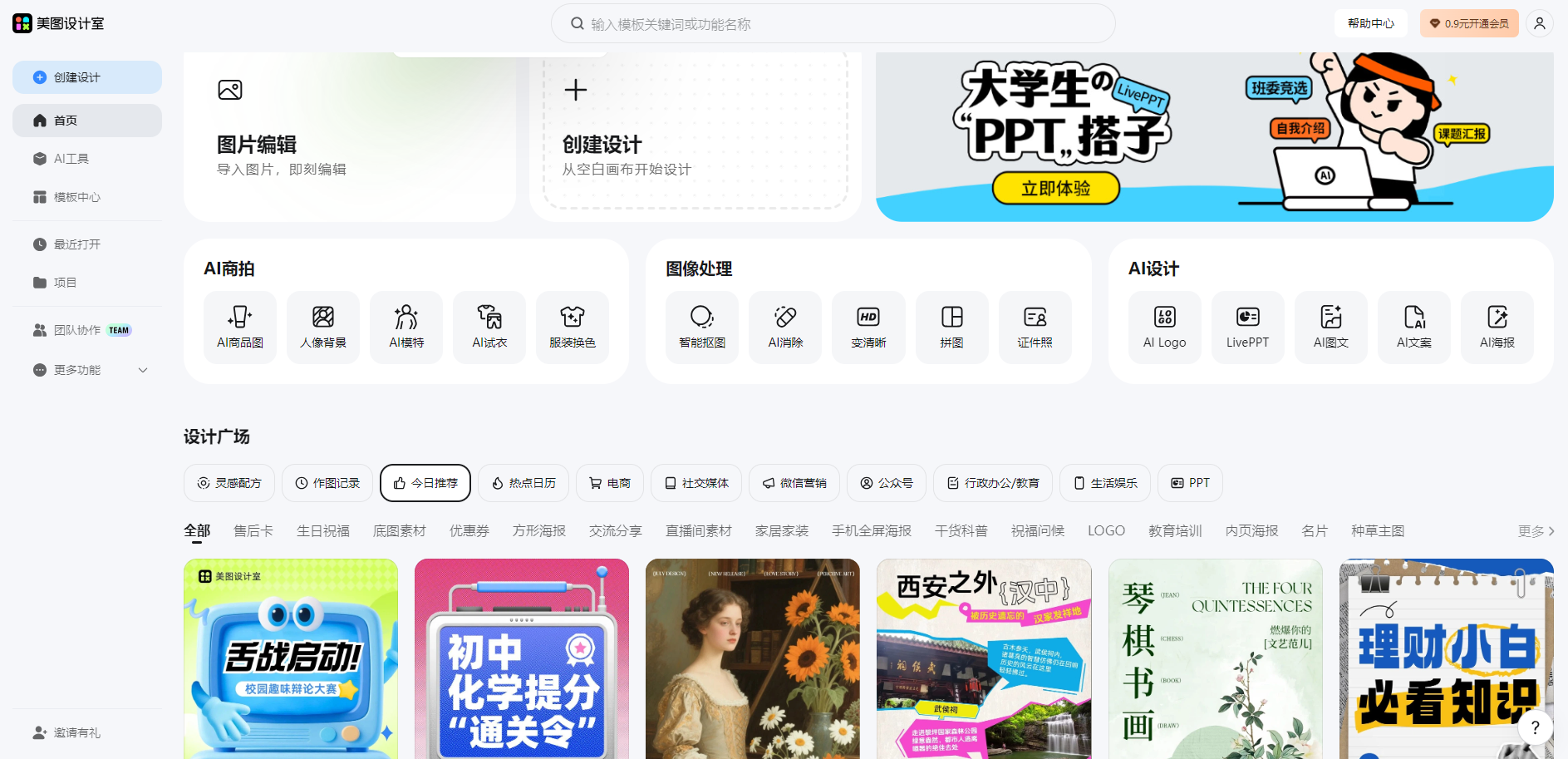1568x759 pixels.
Task: Select the AI商品图 tool
Action: tap(239, 327)
